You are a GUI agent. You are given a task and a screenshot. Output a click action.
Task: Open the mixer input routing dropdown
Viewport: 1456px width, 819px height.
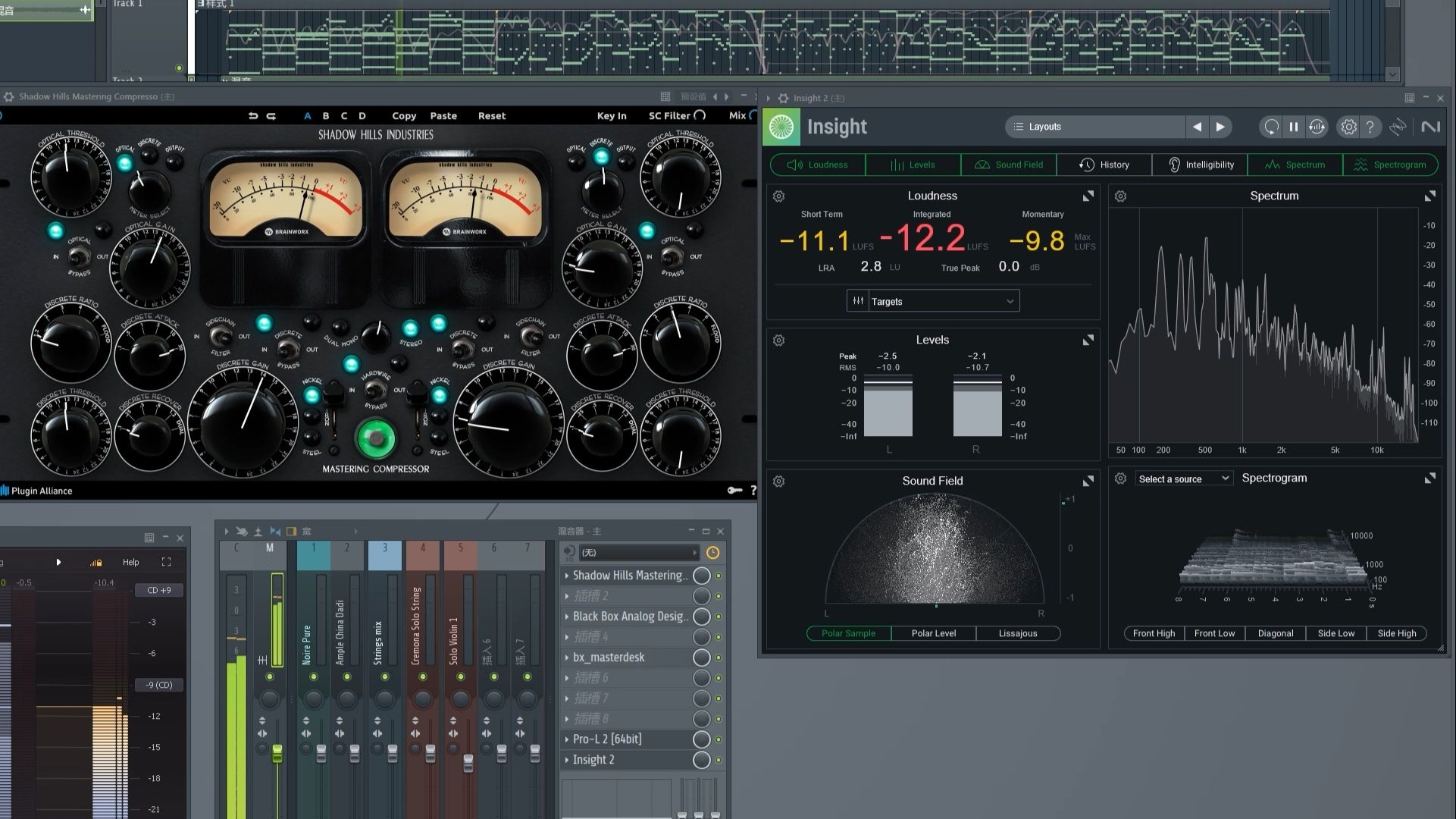coord(639,553)
